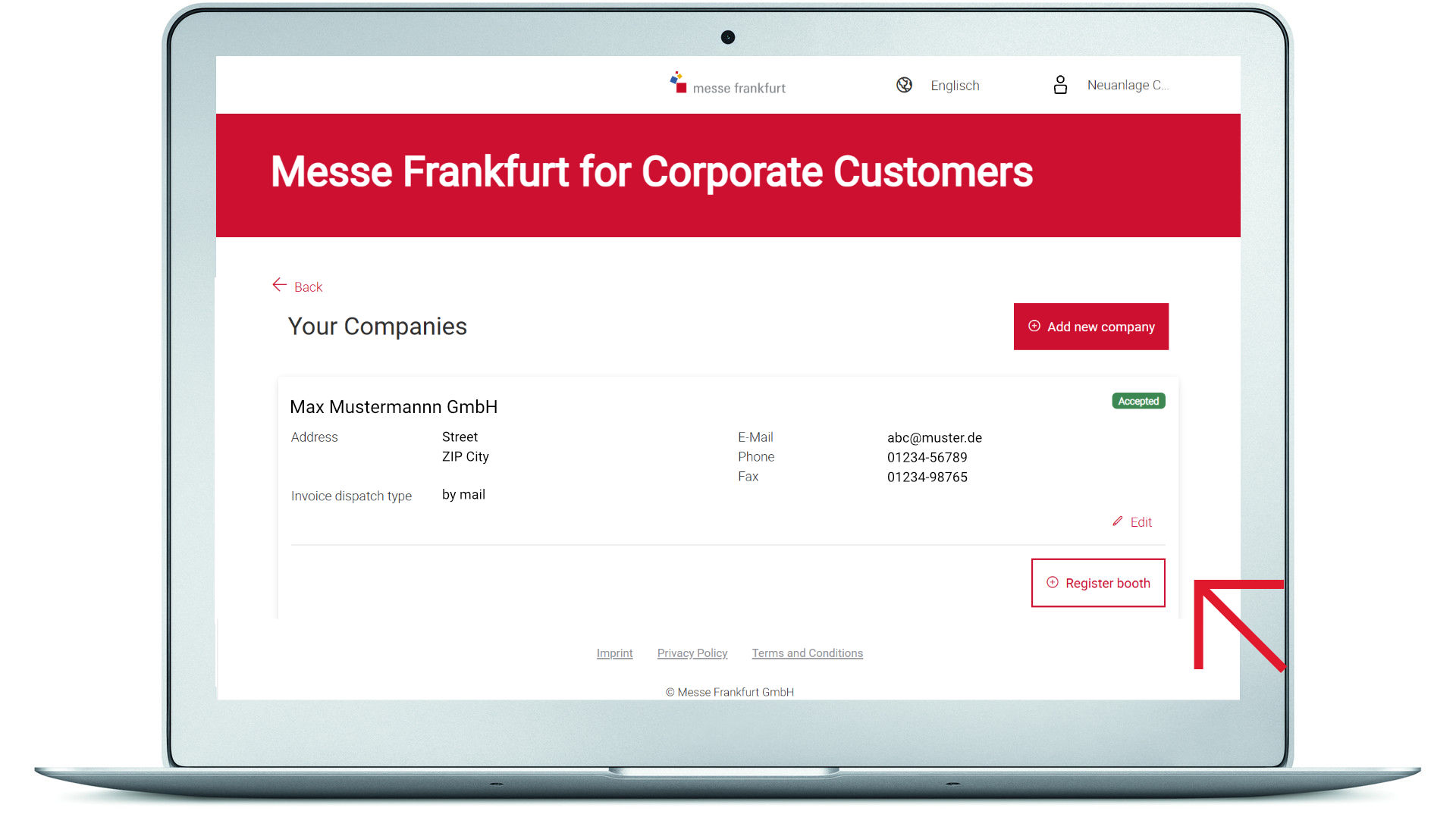1456x814 pixels.
Task: Click the Messe Frankfurt logo
Action: [x=727, y=83]
